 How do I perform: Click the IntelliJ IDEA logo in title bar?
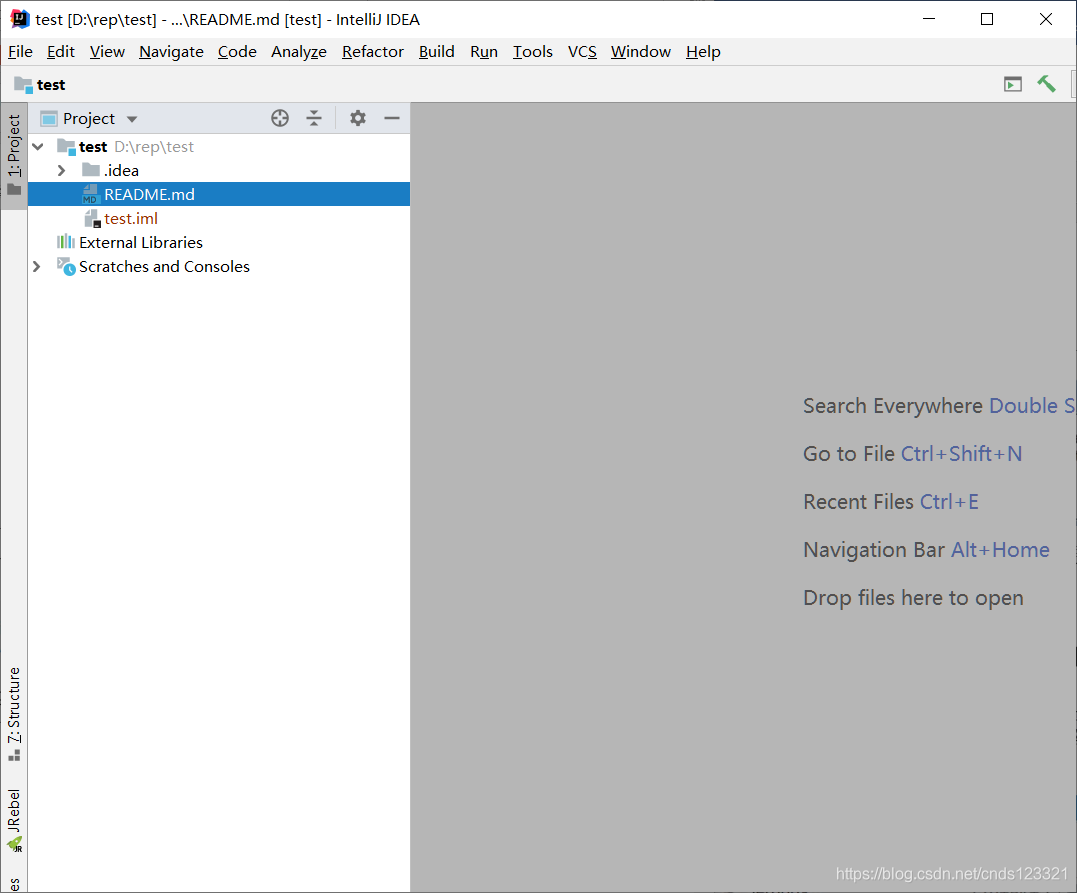20,19
